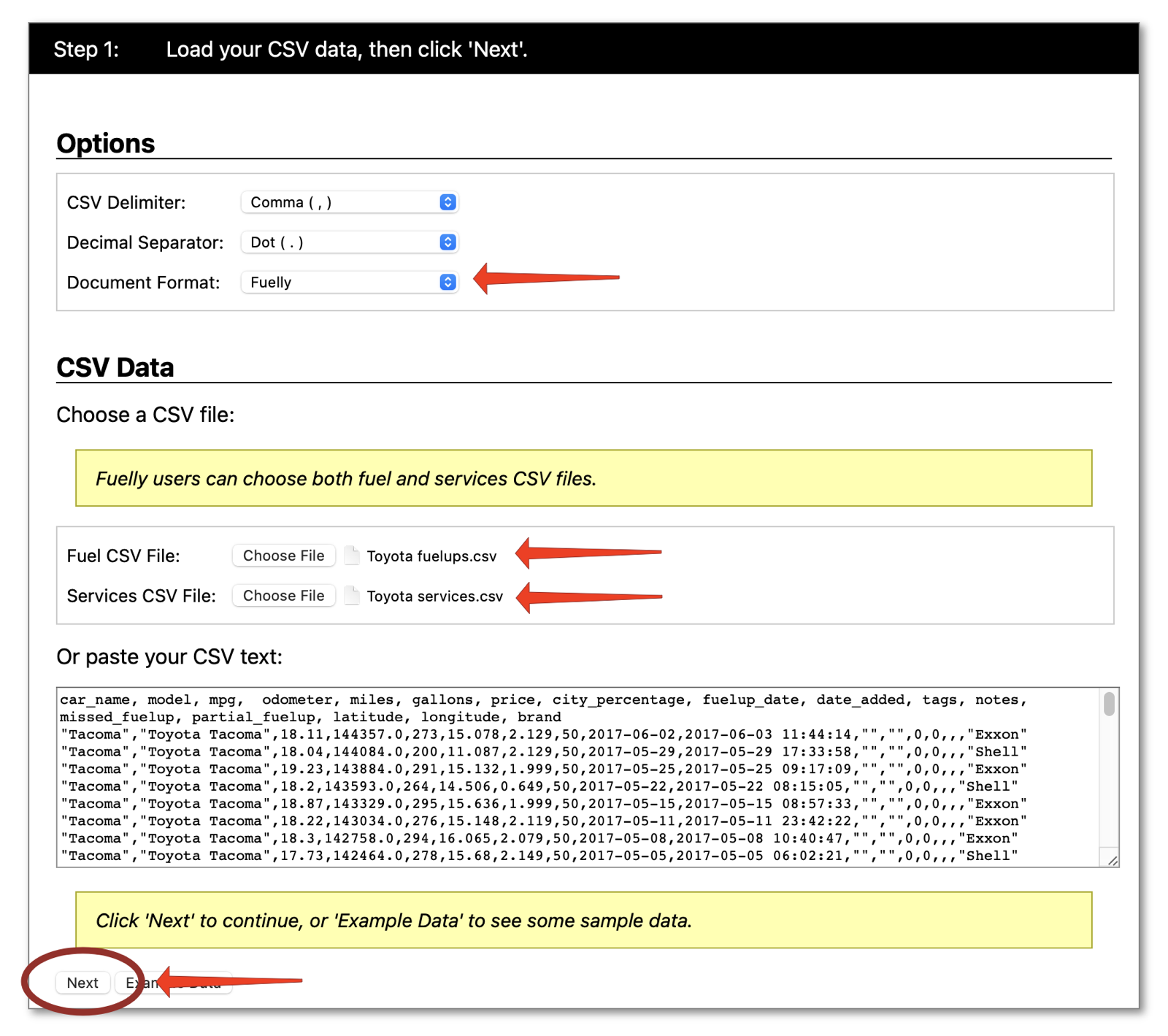Image resolution: width=1168 pixels, height=1036 pixels.
Task: Click the file icon beside Toyota fuelups.csv
Action: [352, 556]
